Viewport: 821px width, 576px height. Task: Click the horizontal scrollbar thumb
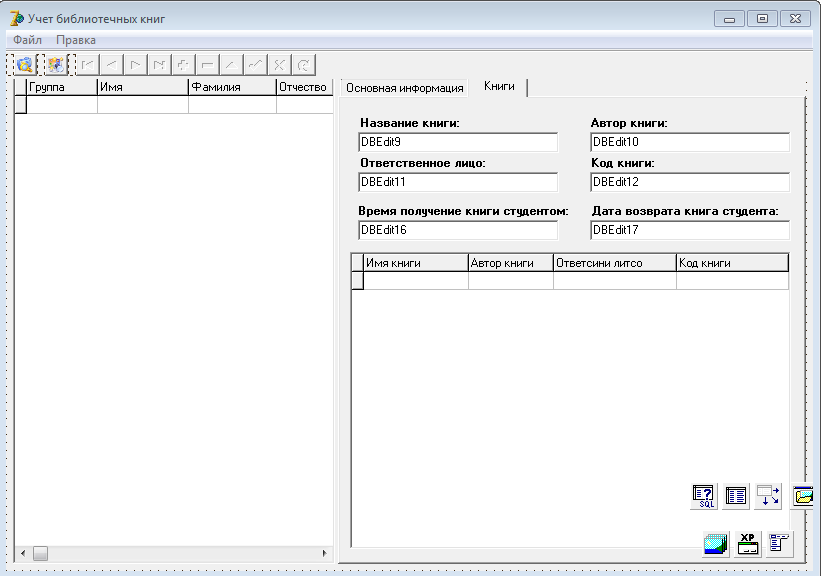pyautogui.click(x=40, y=553)
